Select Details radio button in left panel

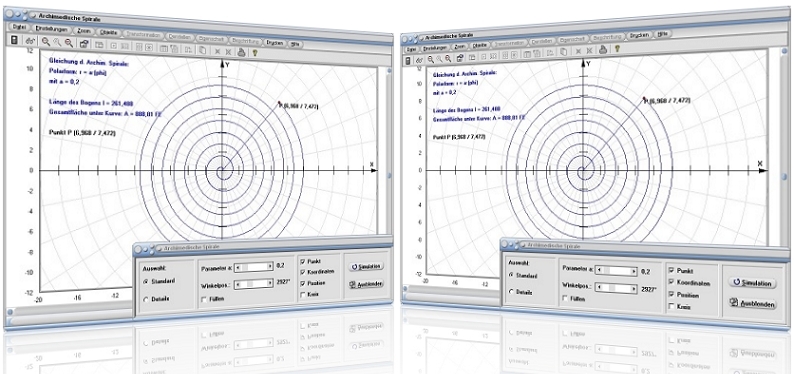[x=146, y=299]
